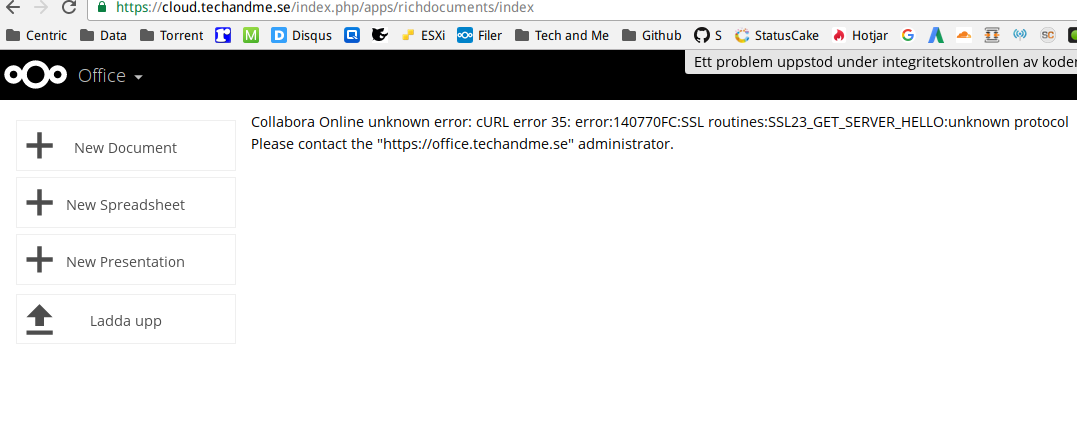1077x425 pixels.
Task: Click the Nextcloud logo icon
Action: [x=36, y=75]
